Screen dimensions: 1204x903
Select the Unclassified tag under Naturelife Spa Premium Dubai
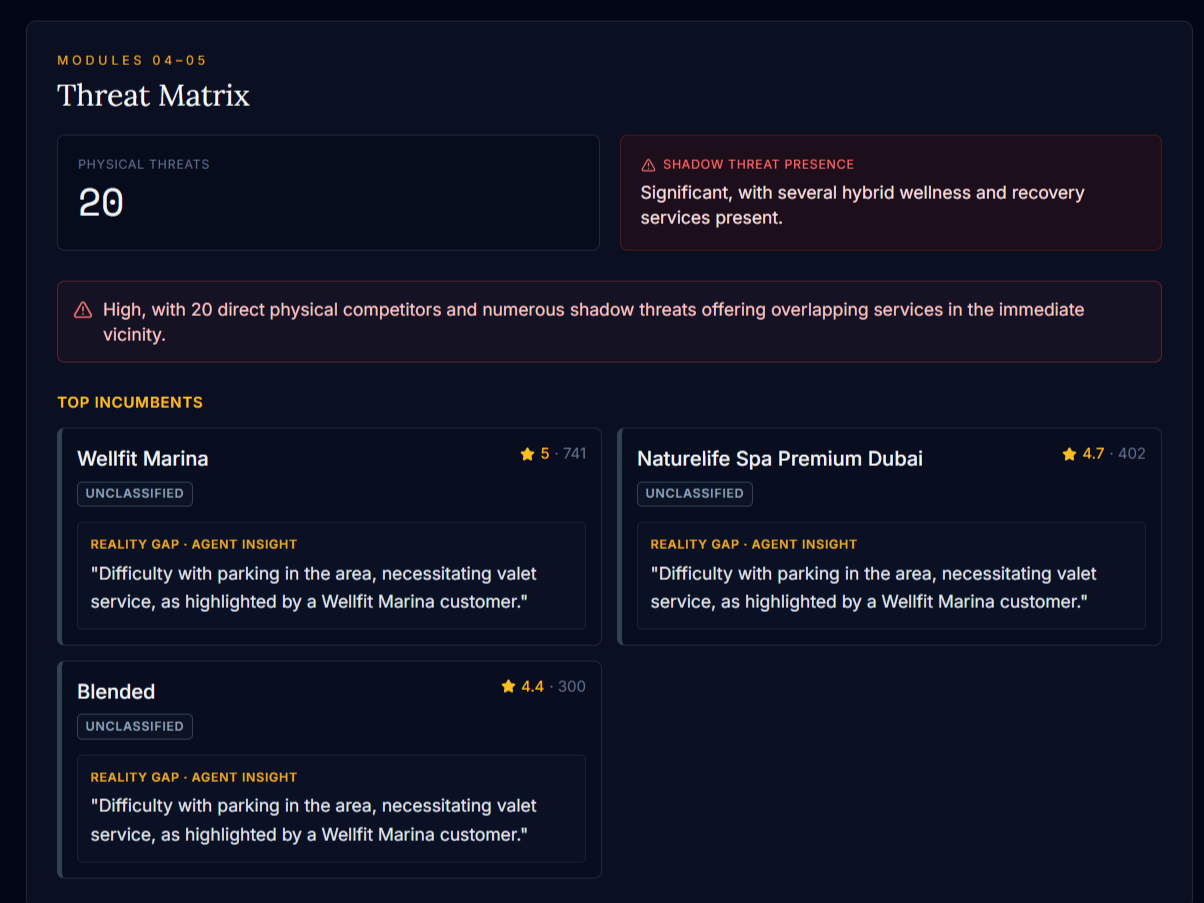coord(695,493)
